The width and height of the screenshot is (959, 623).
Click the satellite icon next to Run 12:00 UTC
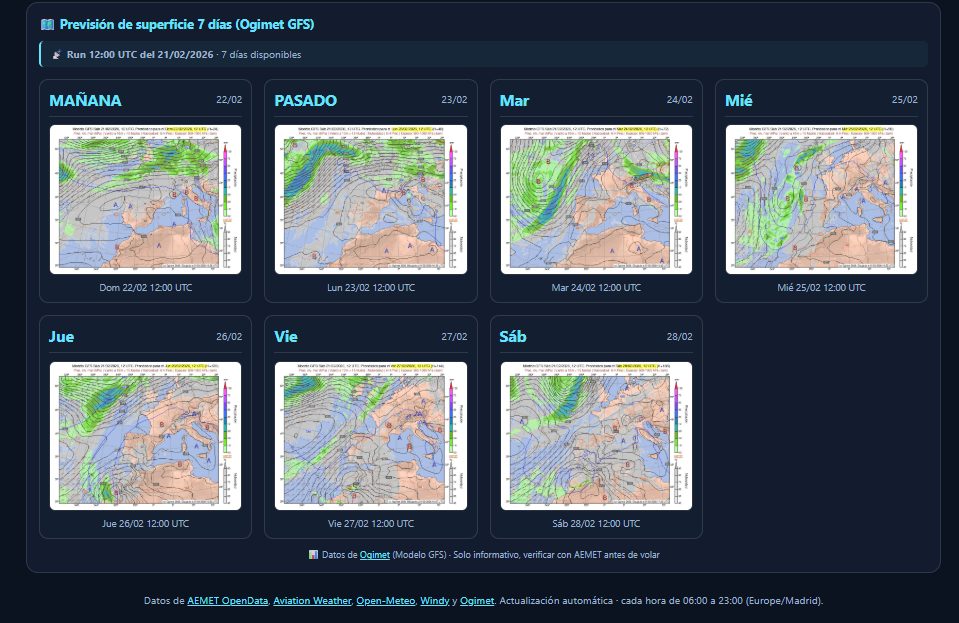pos(57,54)
